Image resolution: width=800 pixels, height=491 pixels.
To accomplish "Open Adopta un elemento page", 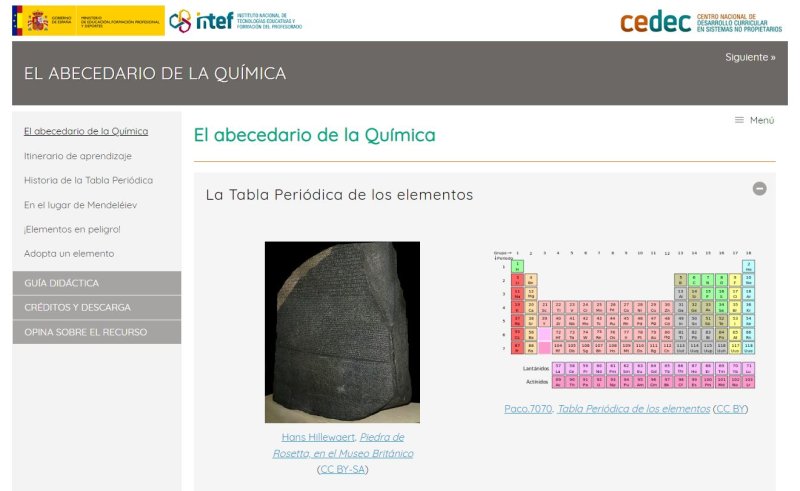I will tap(69, 254).
